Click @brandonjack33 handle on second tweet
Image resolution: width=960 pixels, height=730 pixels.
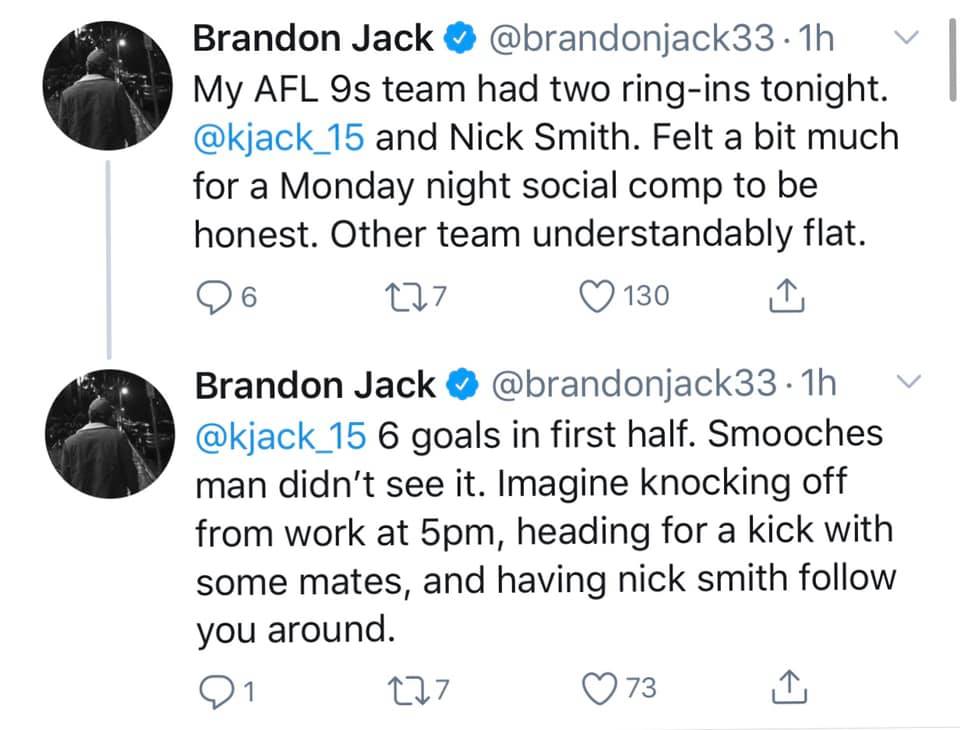coord(634,384)
